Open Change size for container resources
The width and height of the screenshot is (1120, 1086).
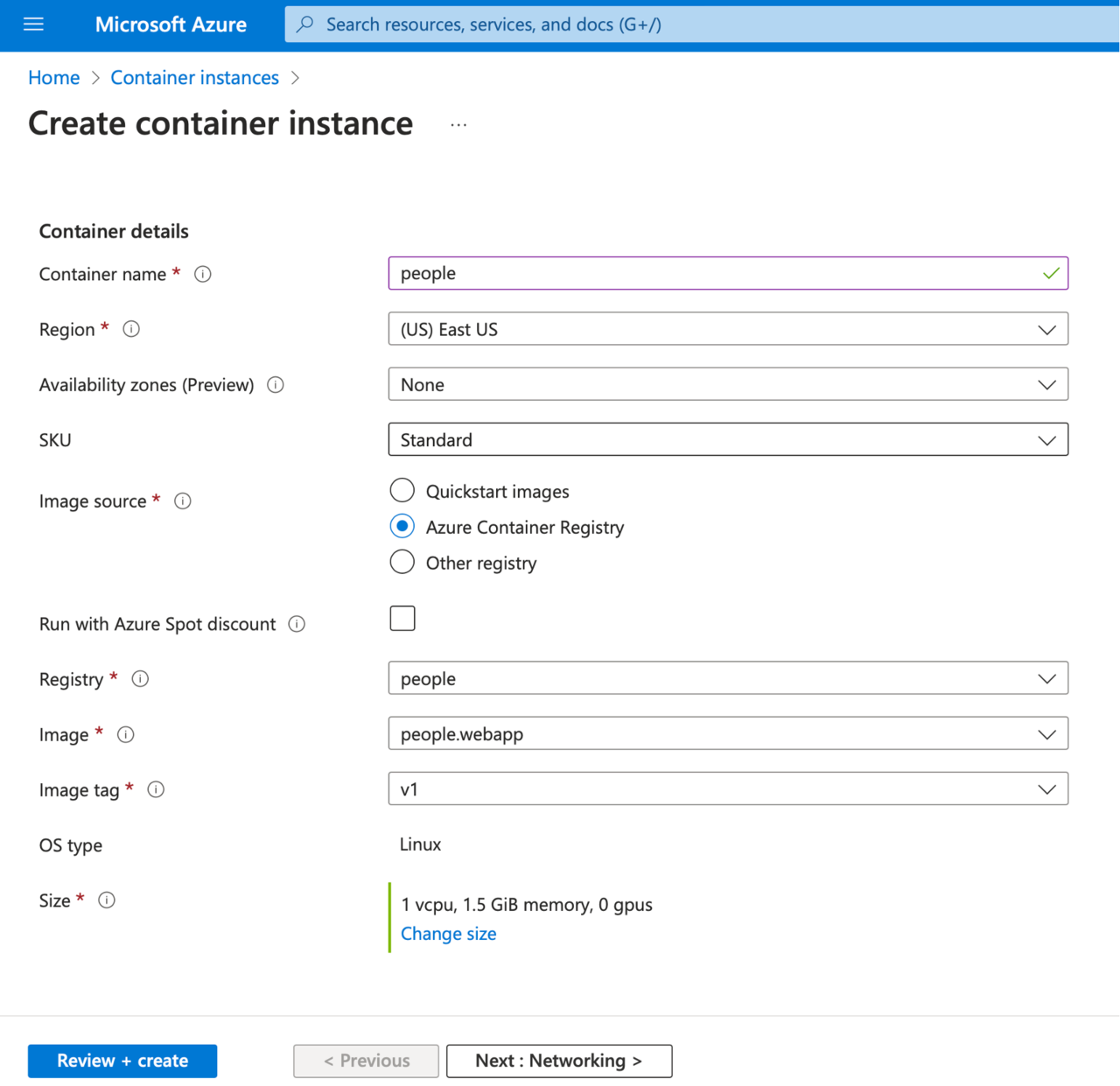coord(448,934)
